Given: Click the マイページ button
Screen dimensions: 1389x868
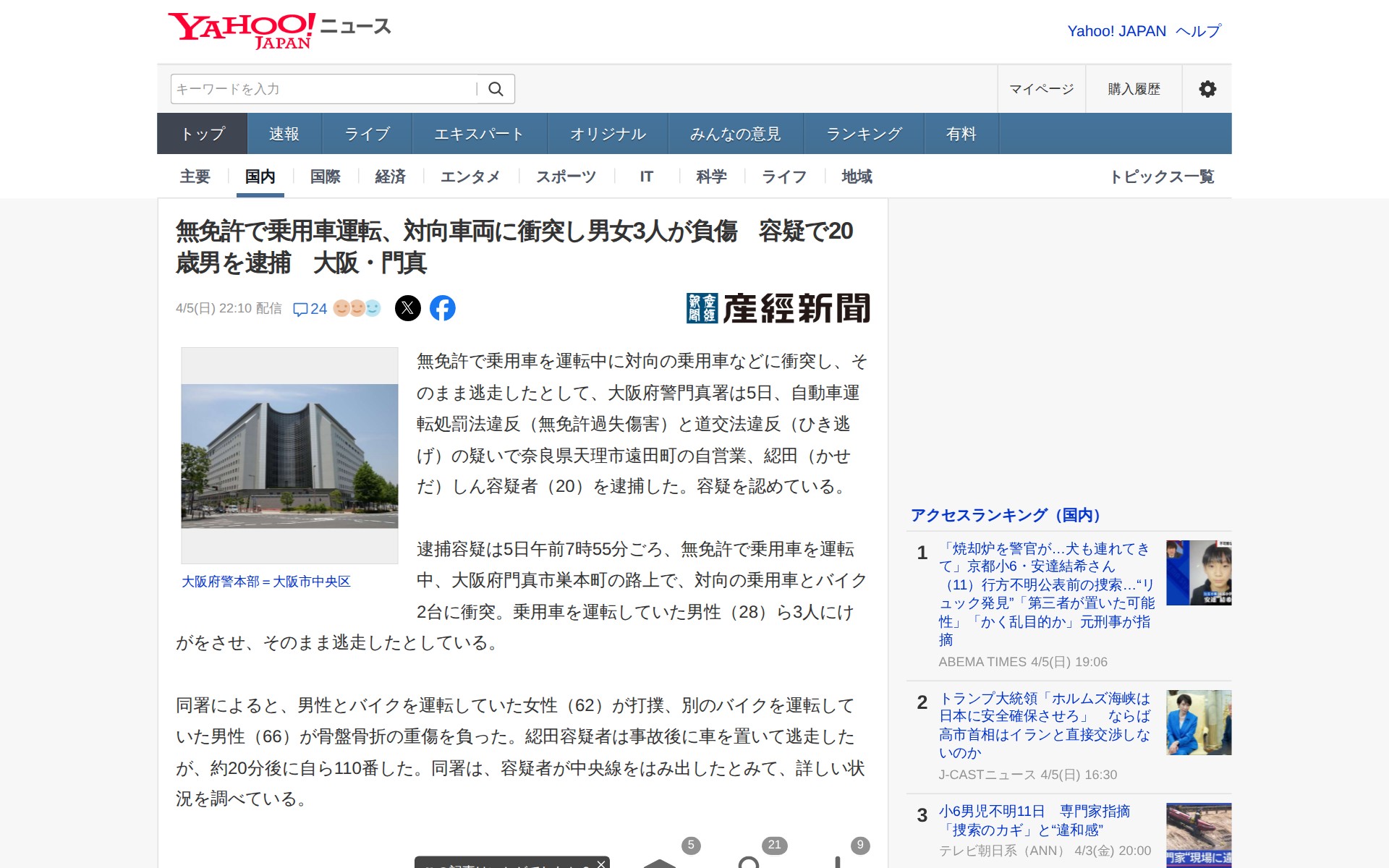Looking at the screenshot, I should (x=1041, y=89).
